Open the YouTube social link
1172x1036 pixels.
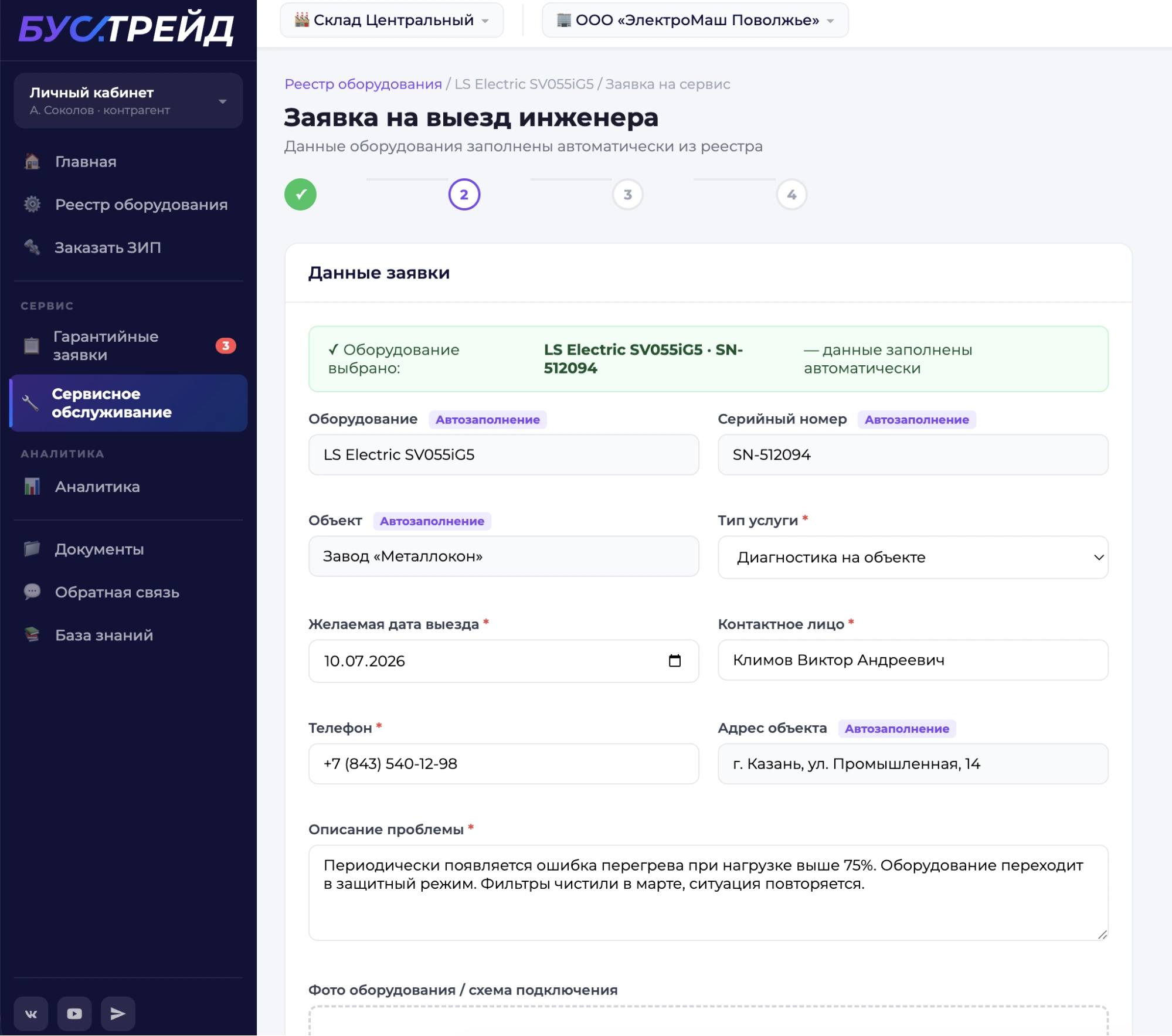pyautogui.click(x=74, y=1014)
